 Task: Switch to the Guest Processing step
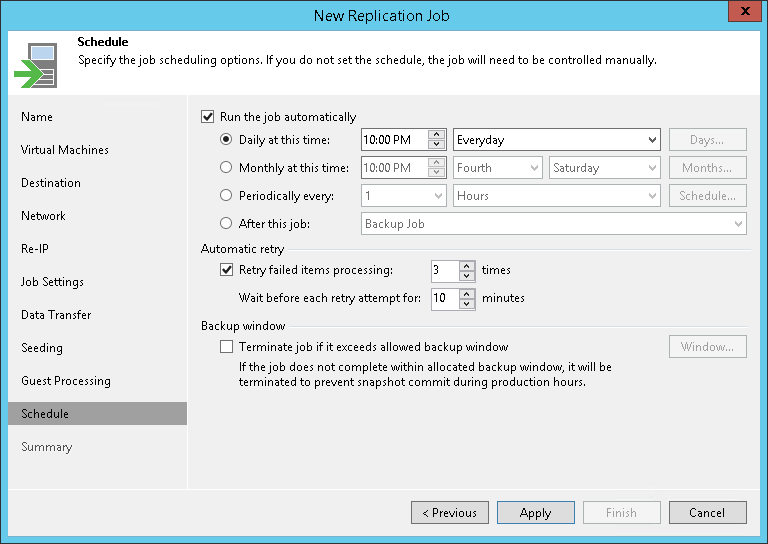pyautogui.click(x=66, y=381)
